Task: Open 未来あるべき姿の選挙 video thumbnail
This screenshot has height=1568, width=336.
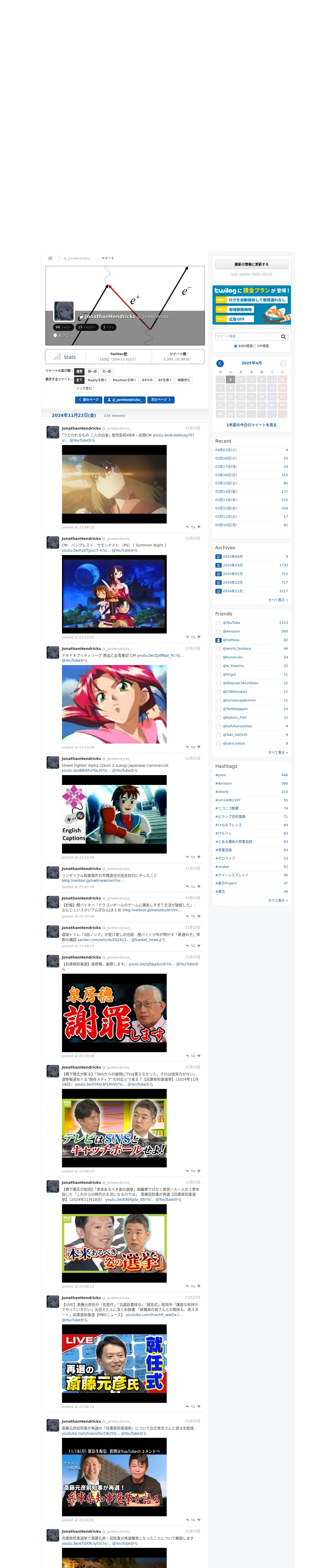Action: 114,1244
